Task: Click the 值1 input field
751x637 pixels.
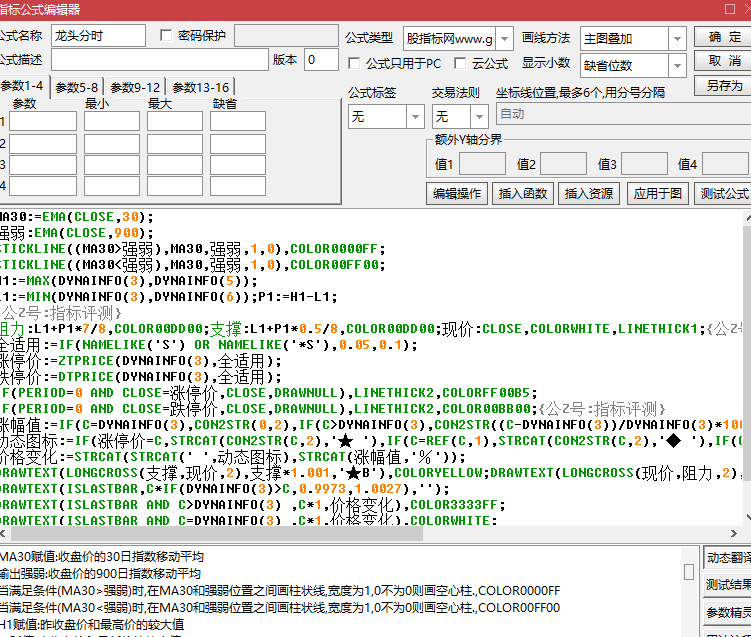Action: pyautogui.click(x=482, y=164)
